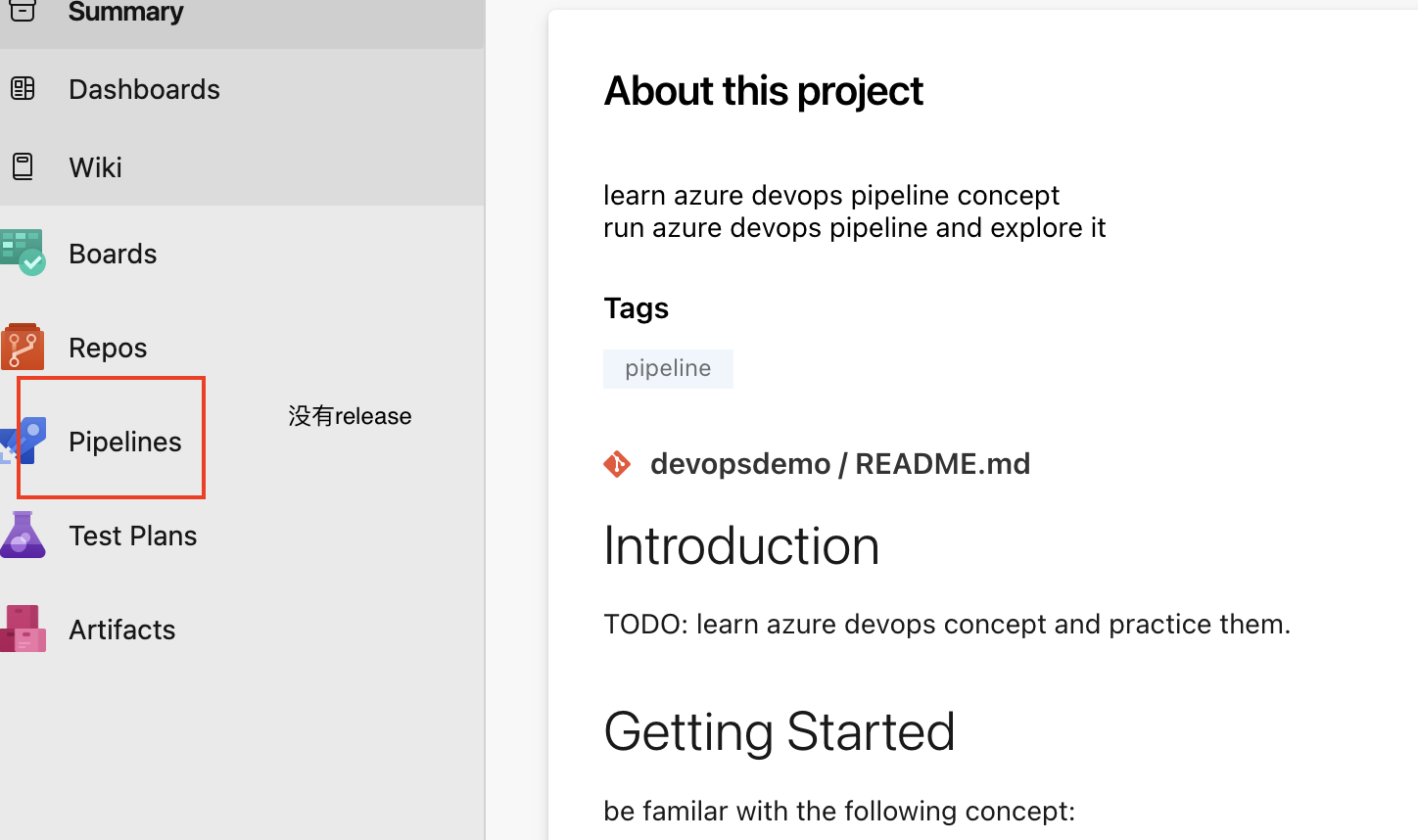Viewport: 1418px width, 840px height.
Task: Open Dashboards from the sidebar
Action: [x=144, y=89]
